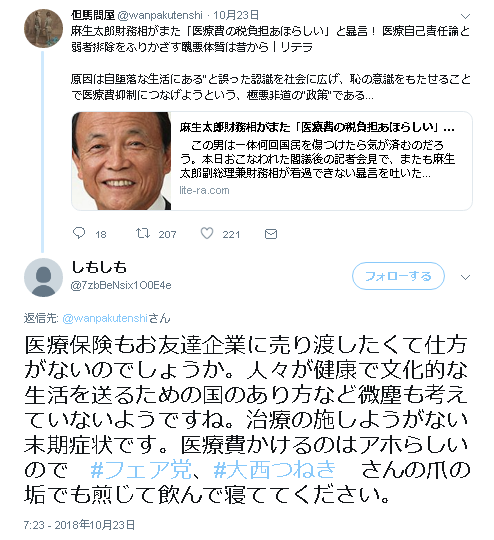Click the envelope direct message icon
This screenshot has height=540, width=494.
(271, 234)
